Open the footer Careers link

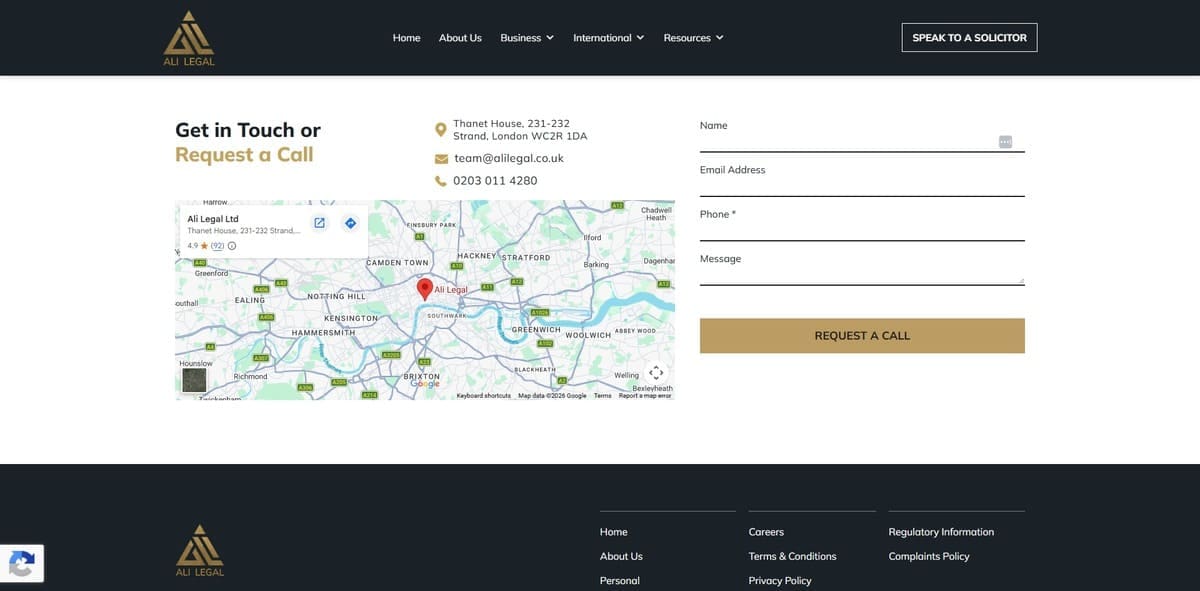766,532
